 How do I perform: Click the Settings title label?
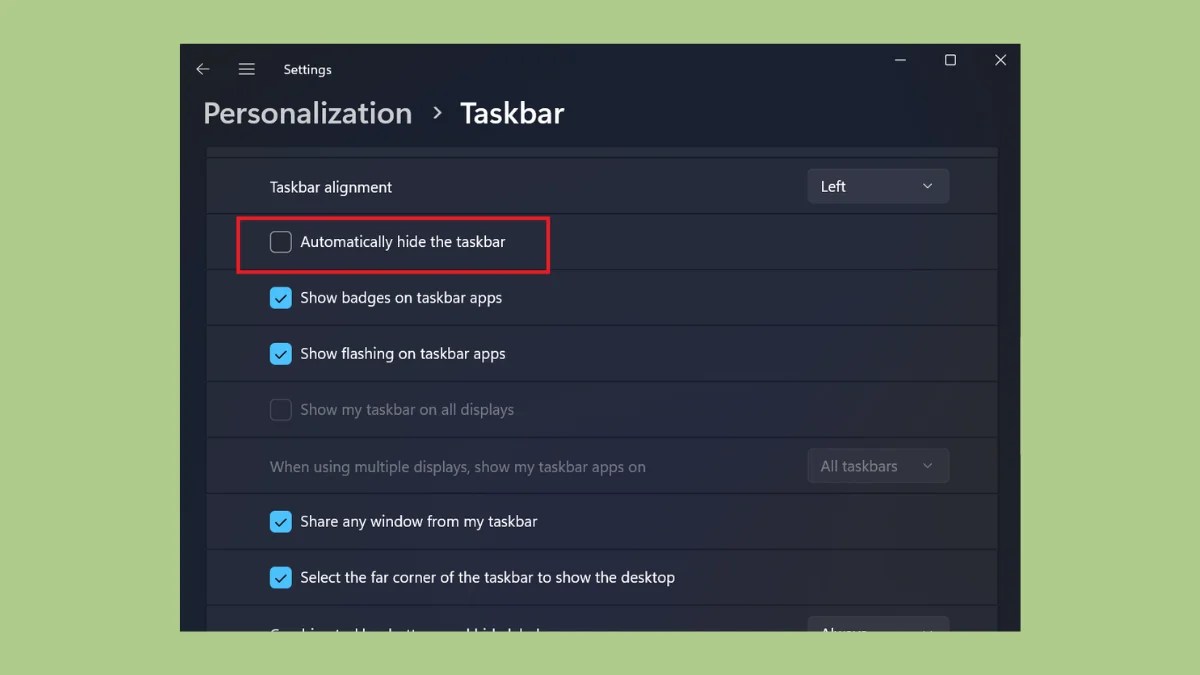click(x=307, y=69)
